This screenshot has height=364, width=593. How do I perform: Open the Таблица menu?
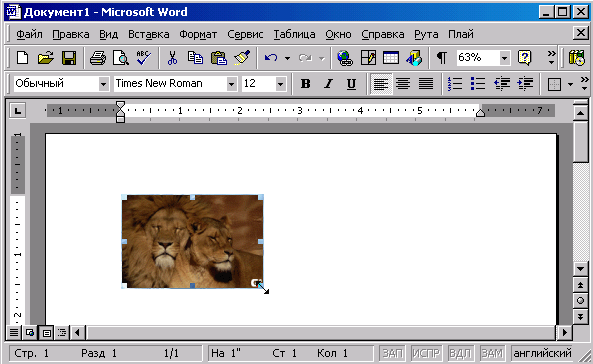(x=294, y=34)
